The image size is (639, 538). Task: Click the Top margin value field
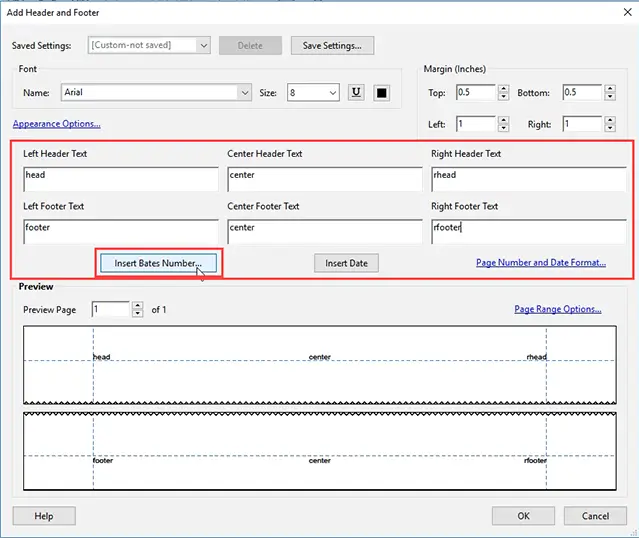[476, 93]
